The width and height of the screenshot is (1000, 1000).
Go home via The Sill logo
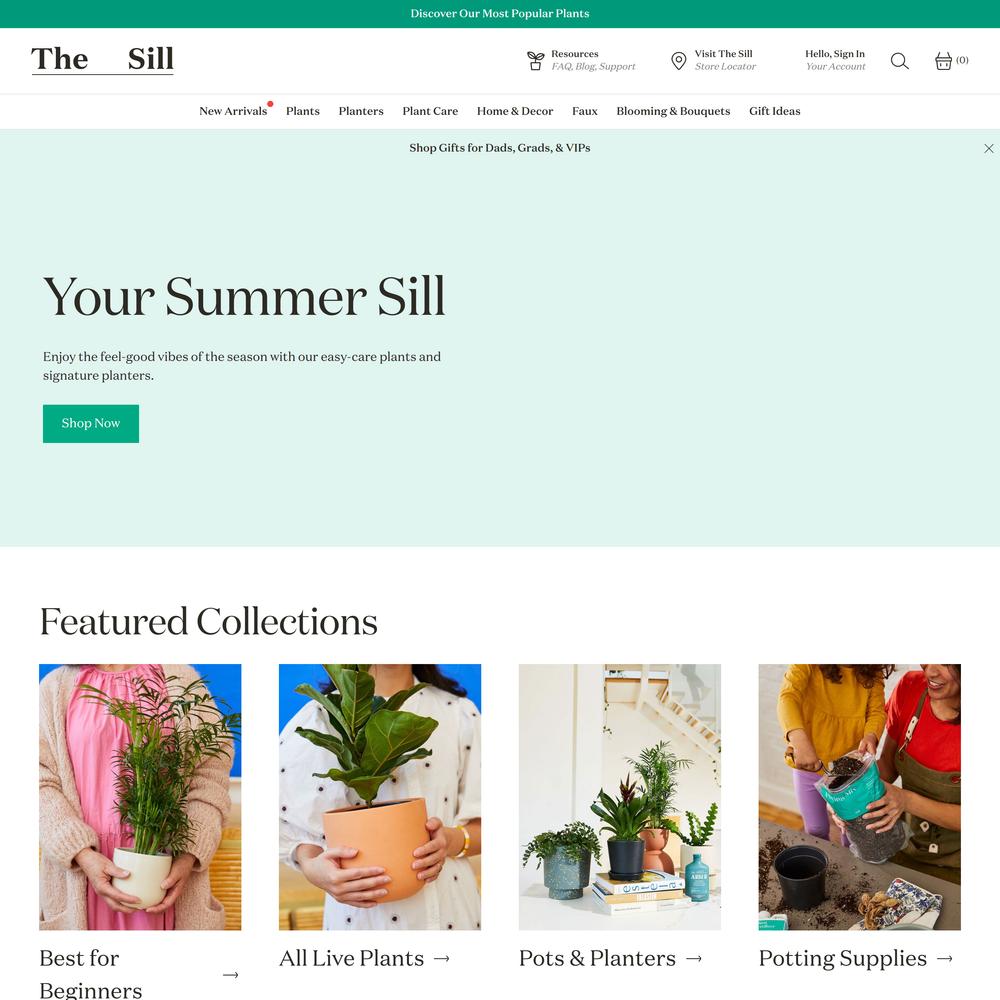(x=103, y=59)
